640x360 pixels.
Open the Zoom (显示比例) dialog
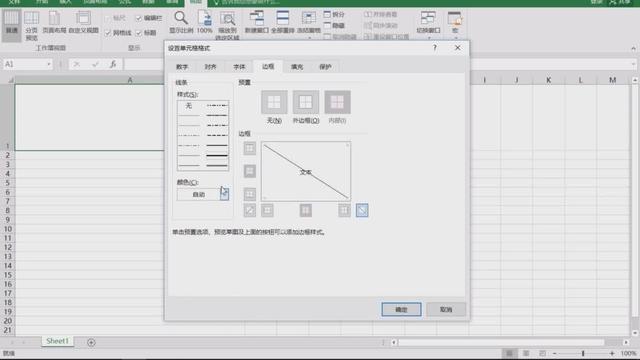181,23
